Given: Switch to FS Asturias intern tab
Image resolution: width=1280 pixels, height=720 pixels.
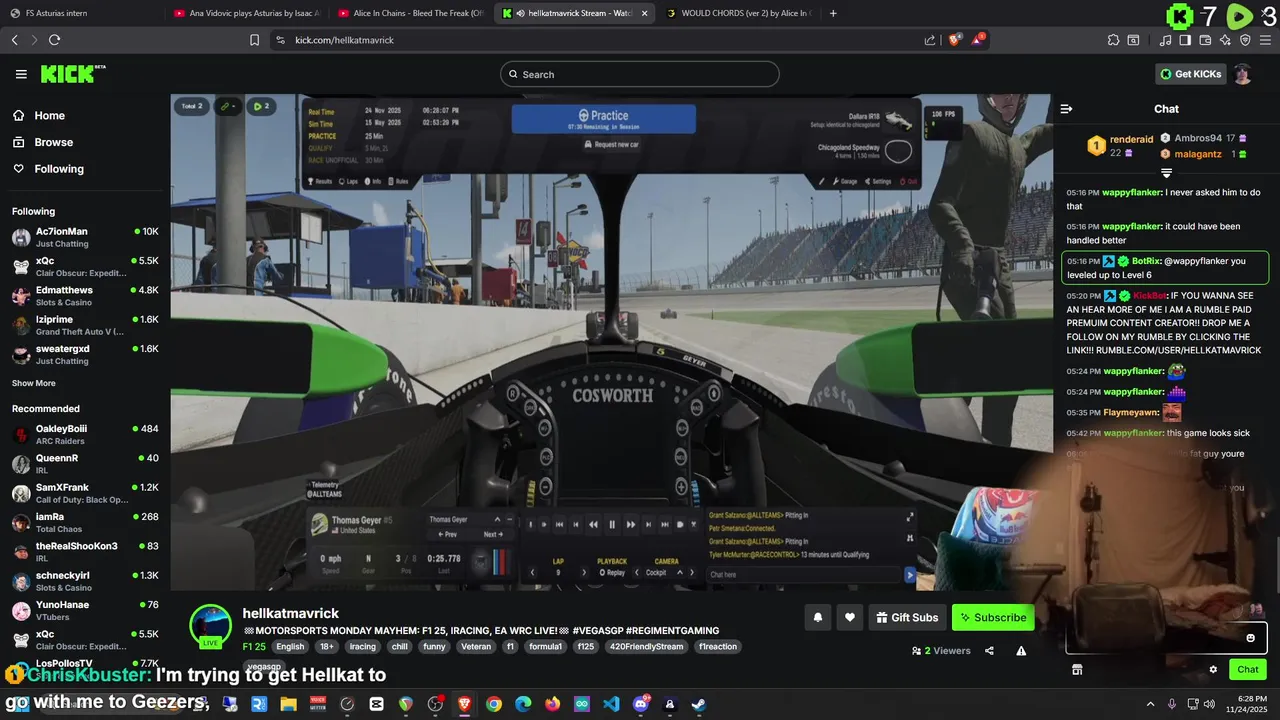Looking at the screenshot, I should click(82, 13).
